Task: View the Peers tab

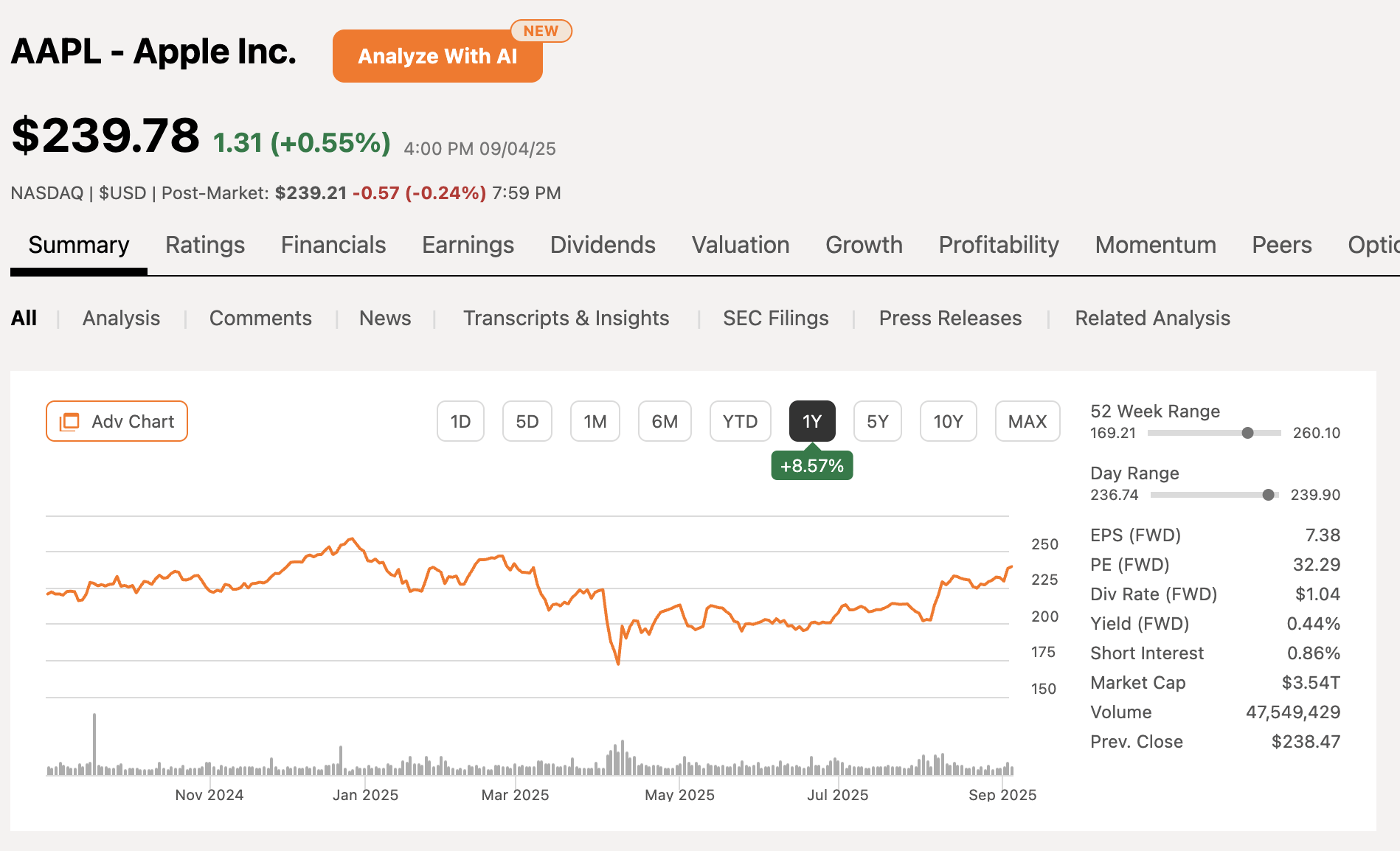Action: (1281, 245)
